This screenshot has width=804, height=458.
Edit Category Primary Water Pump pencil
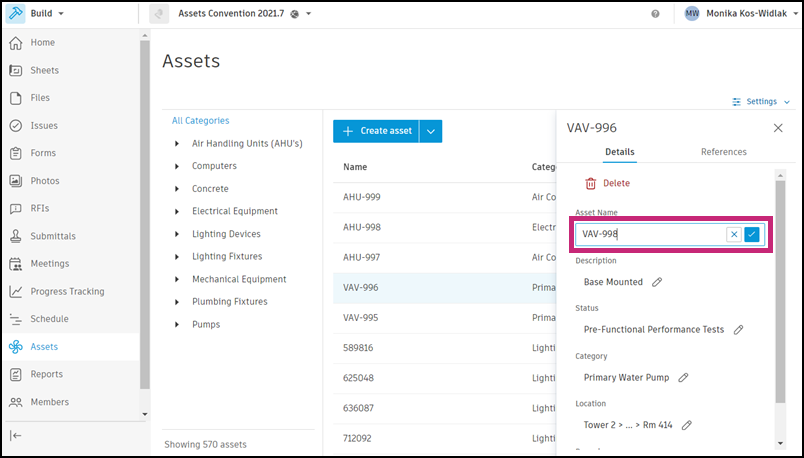[x=684, y=377]
